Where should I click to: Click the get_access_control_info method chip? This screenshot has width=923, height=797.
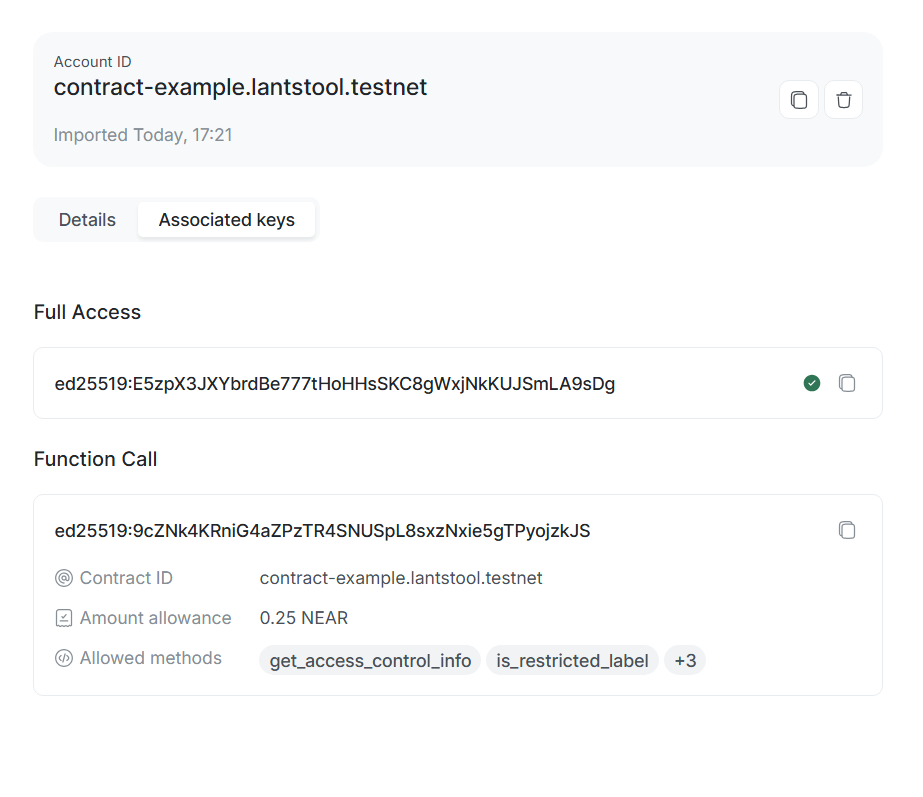pyautogui.click(x=370, y=661)
